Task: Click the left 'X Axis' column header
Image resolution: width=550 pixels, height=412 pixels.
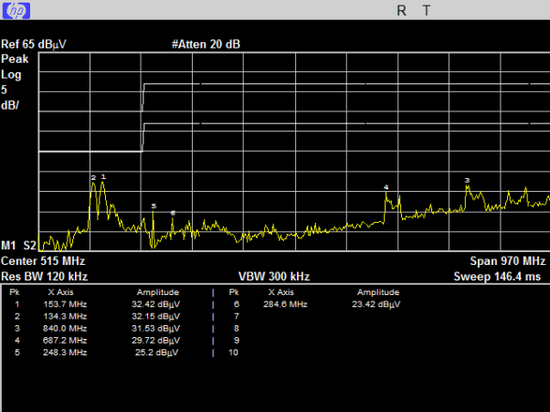Action: (x=61, y=292)
